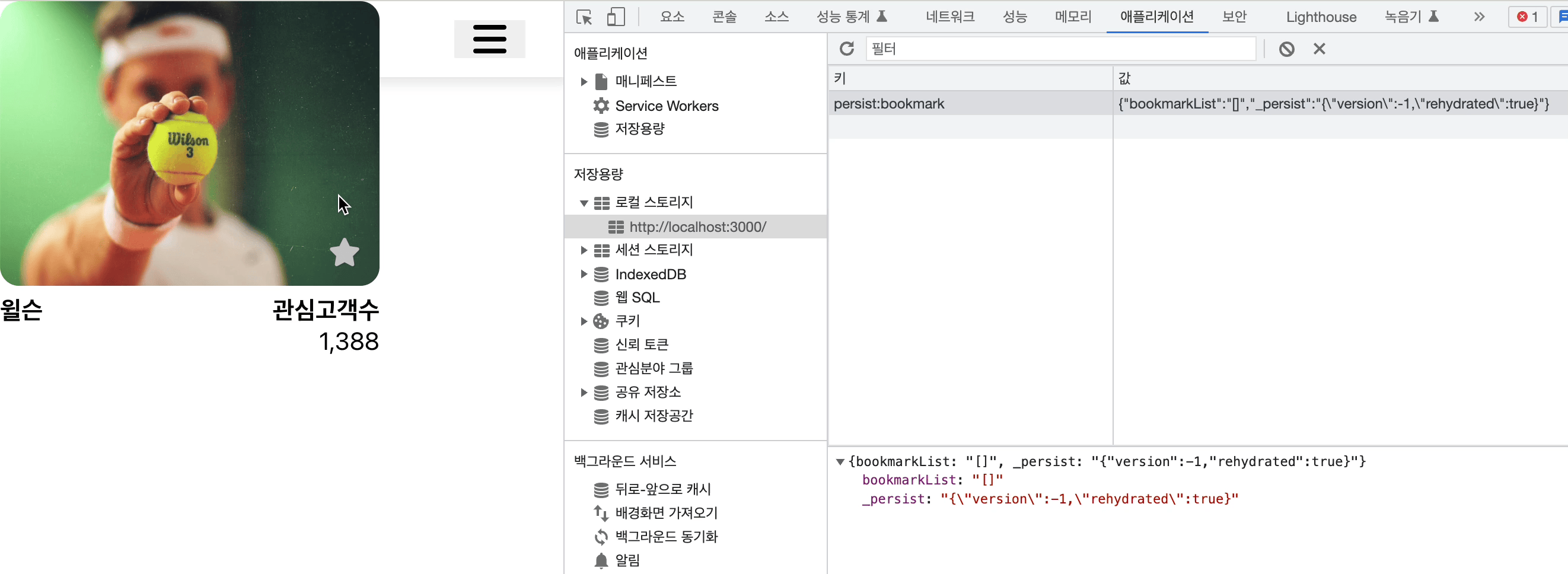Click the inspect element picker icon
This screenshot has height=574, width=1568.
click(584, 17)
